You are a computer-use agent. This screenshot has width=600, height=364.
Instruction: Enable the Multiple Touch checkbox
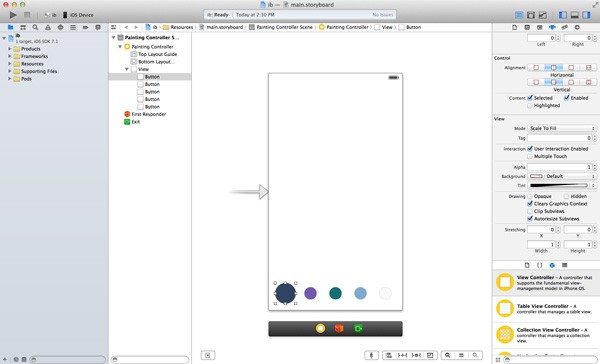(x=530, y=156)
